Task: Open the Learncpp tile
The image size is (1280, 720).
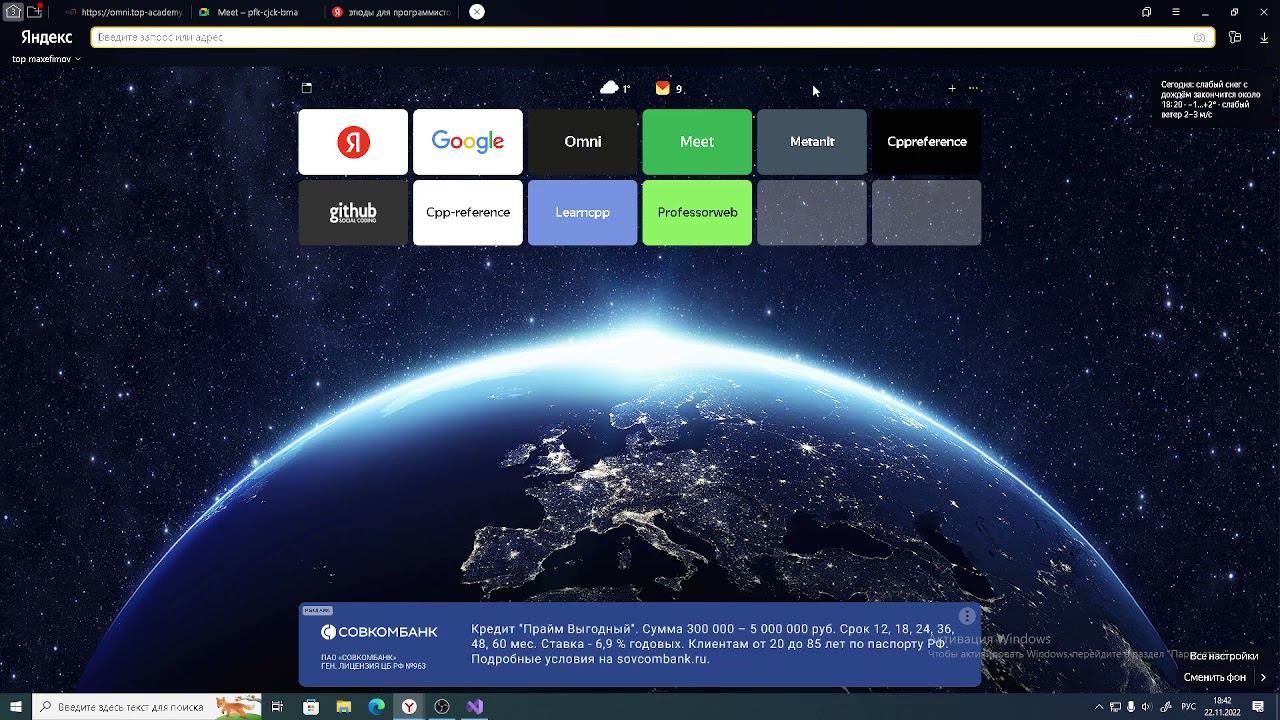Action: pos(582,212)
